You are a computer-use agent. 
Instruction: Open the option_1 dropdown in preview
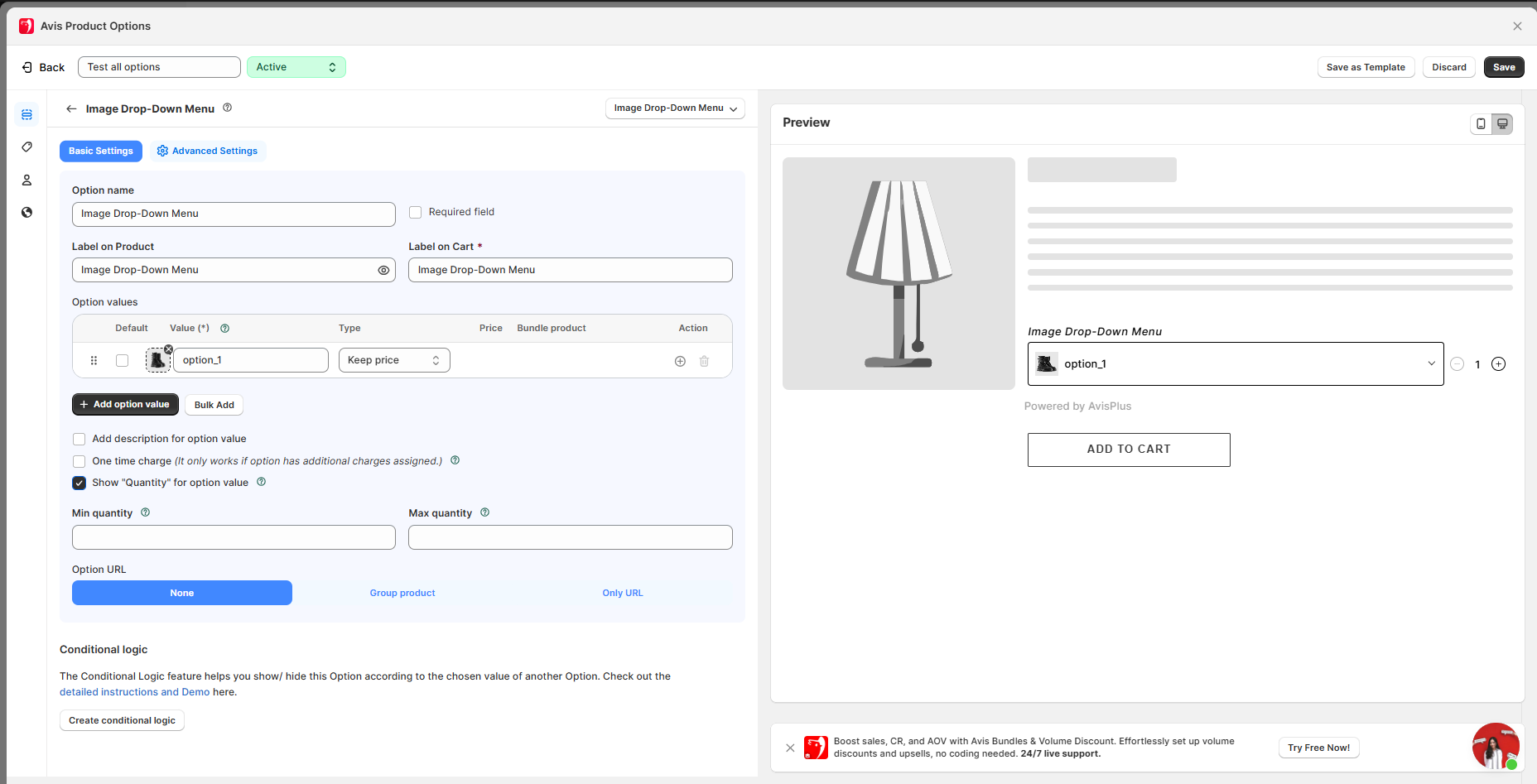coord(1235,364)
